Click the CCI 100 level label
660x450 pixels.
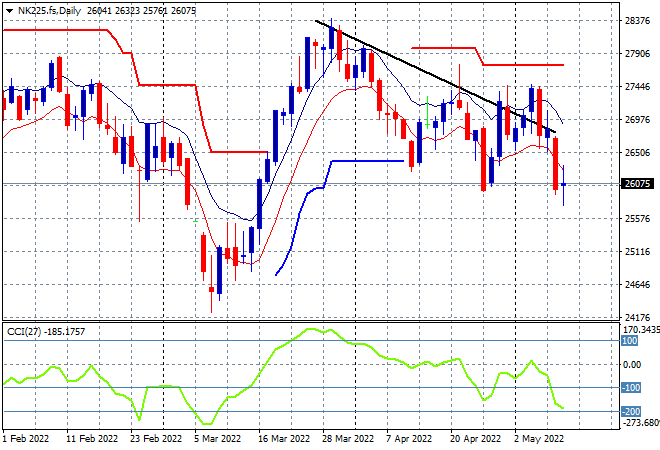(630, 341)
